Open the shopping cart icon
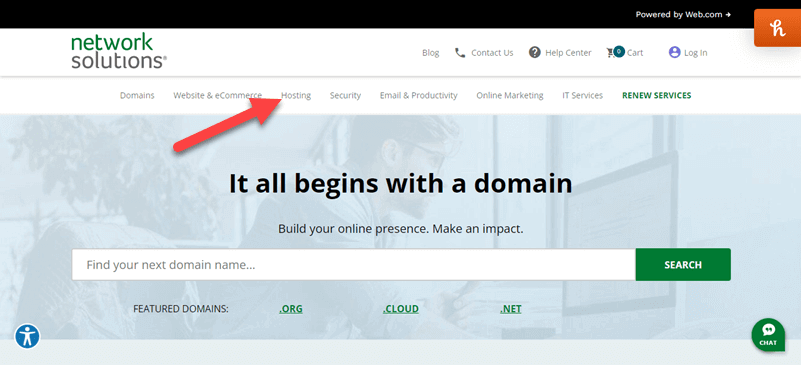The image size is (801, 366). (x=615, y=52)
